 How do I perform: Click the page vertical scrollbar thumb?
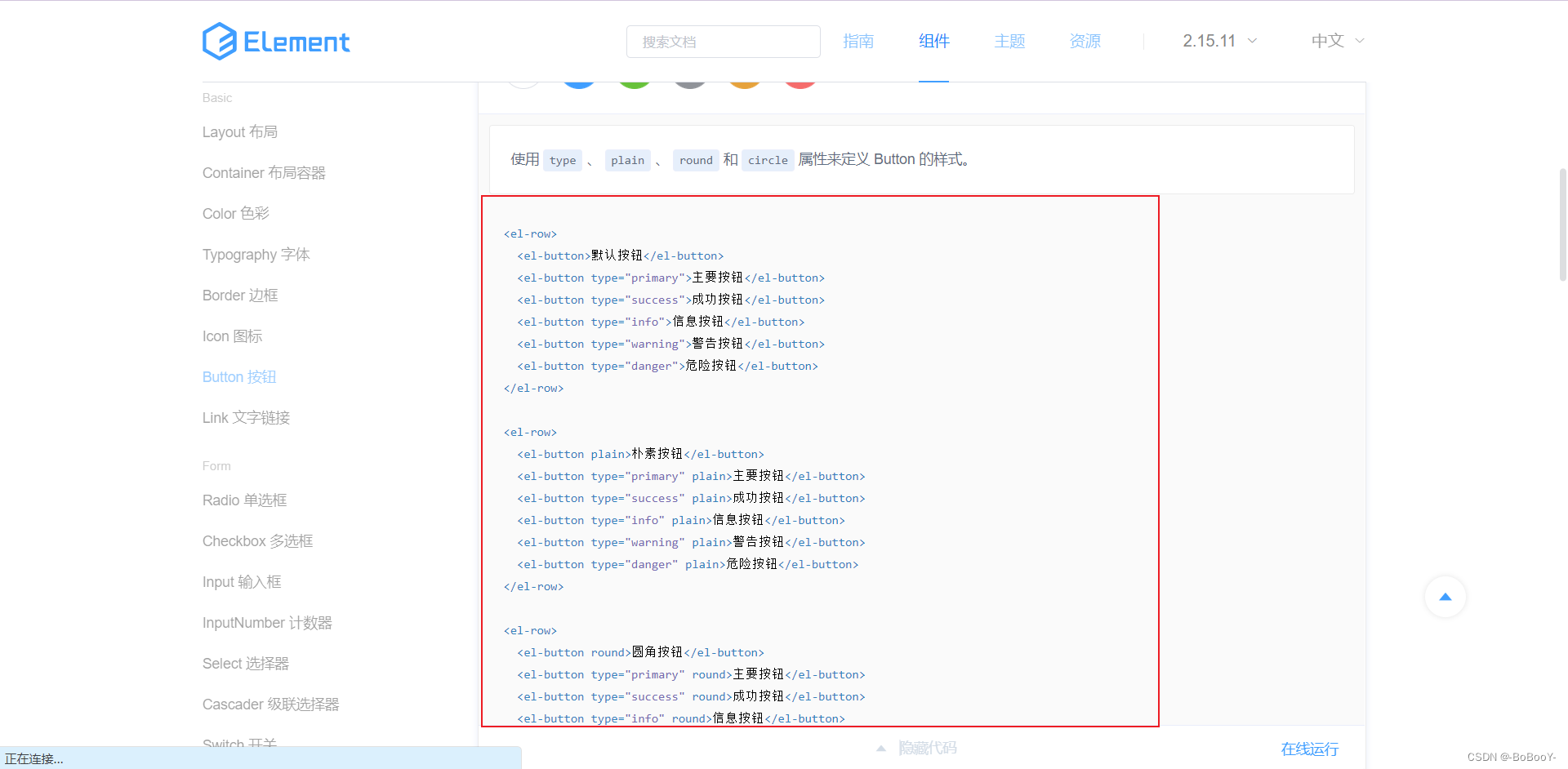(1562, 224)
